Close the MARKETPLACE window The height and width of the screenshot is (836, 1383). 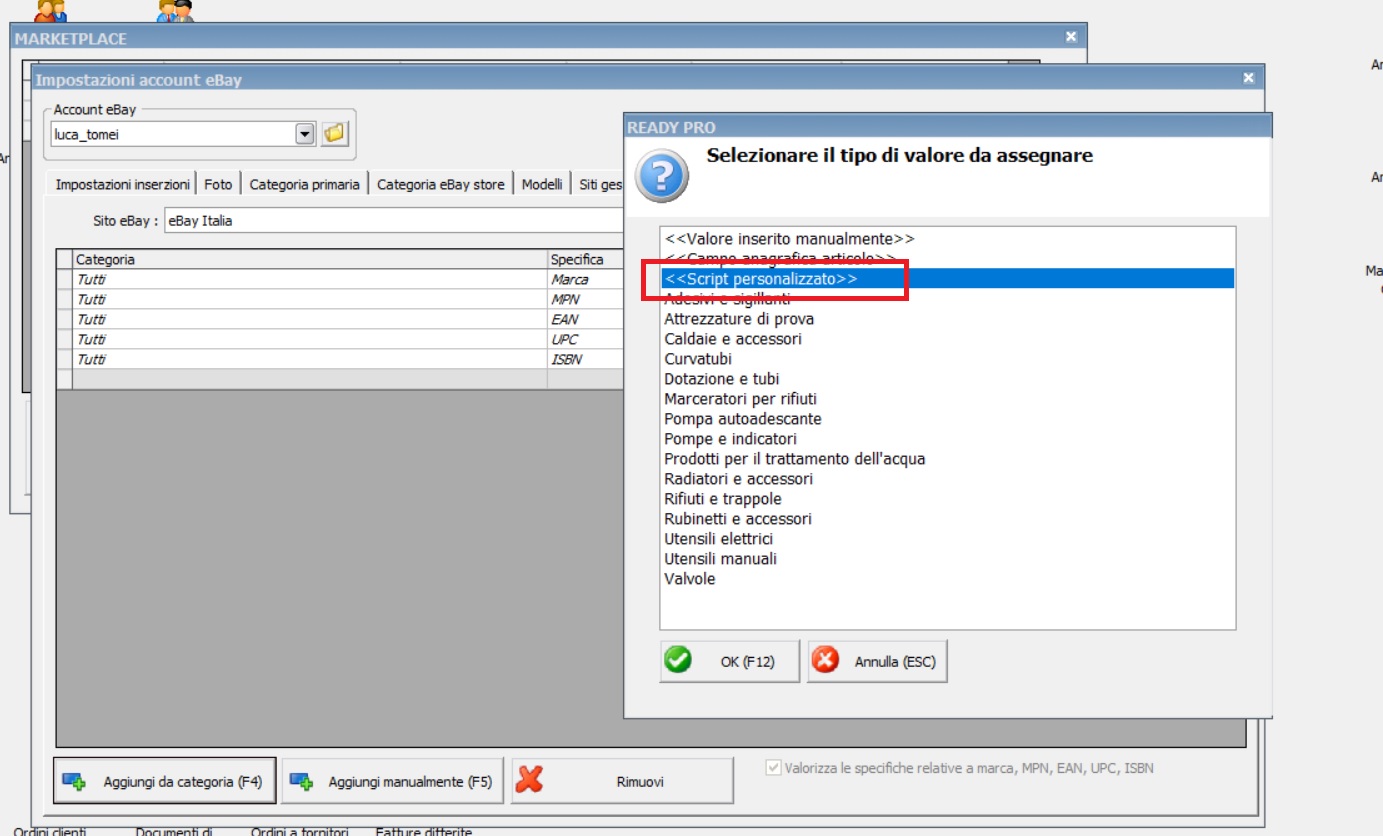pyautogui.click(x=1071, y=36)
